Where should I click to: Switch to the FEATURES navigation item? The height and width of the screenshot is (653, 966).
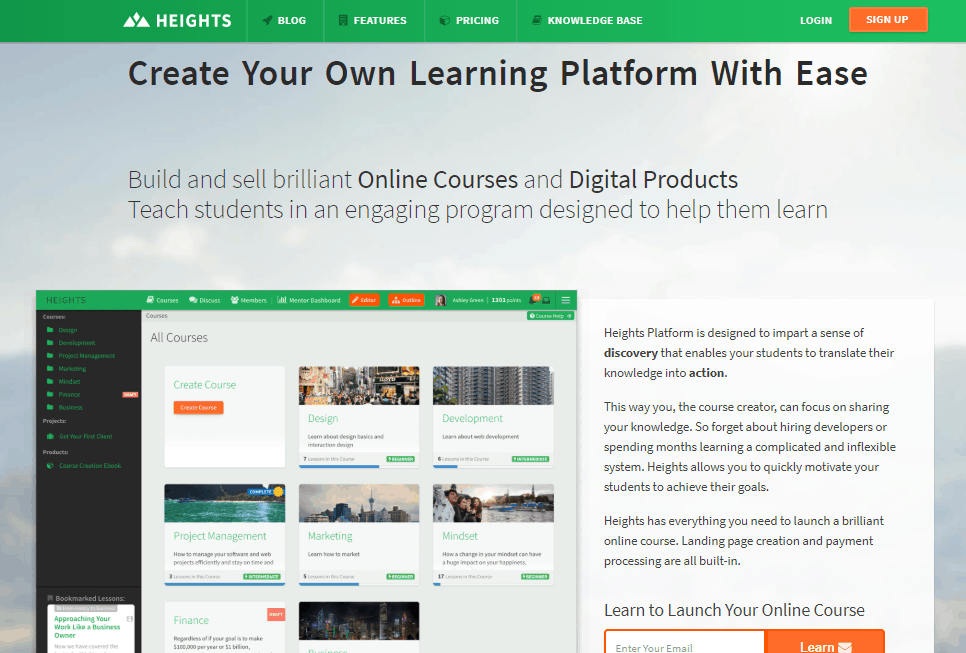coord(374,20)
